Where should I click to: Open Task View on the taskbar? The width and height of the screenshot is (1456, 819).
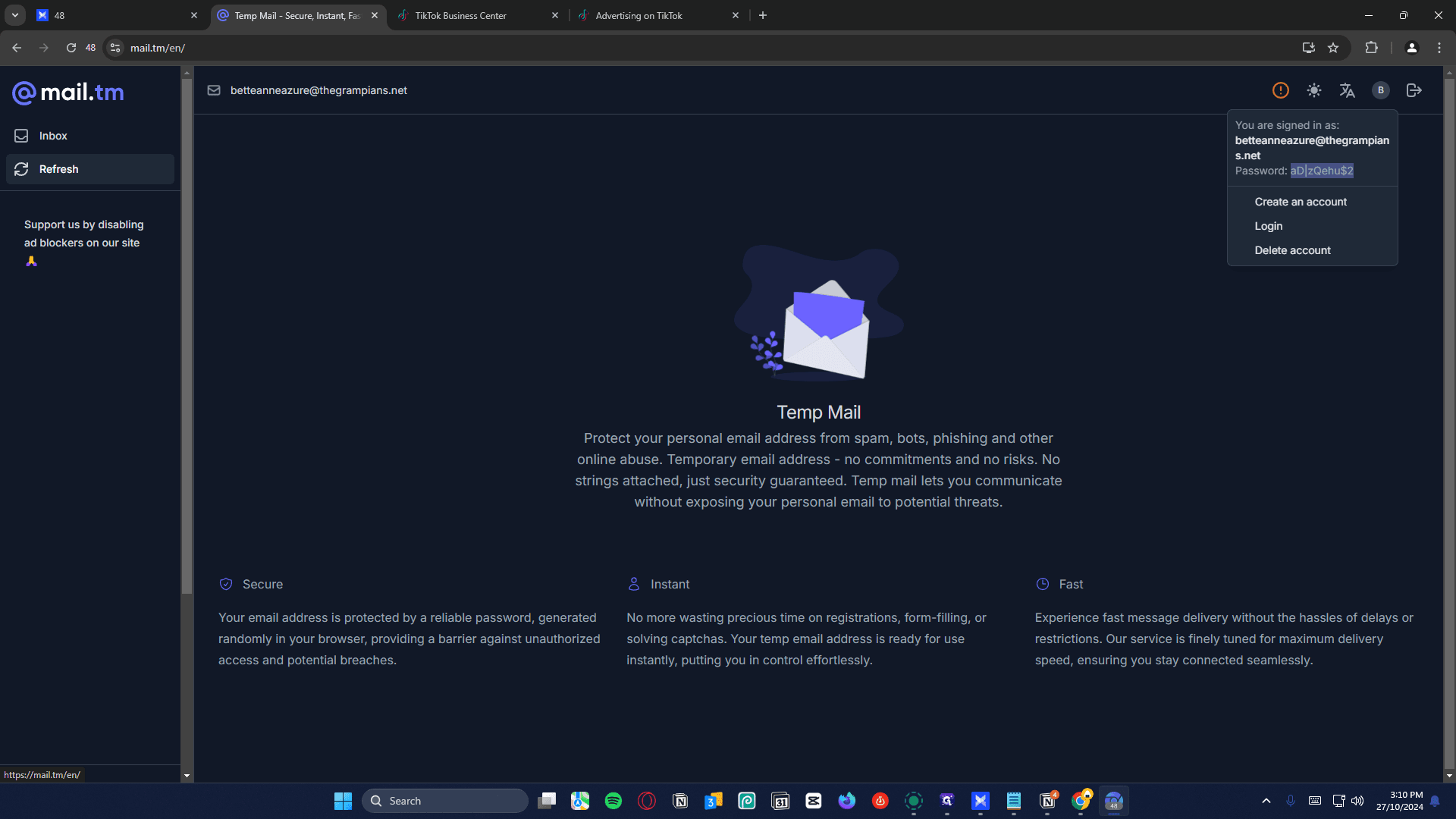[547, 801]
